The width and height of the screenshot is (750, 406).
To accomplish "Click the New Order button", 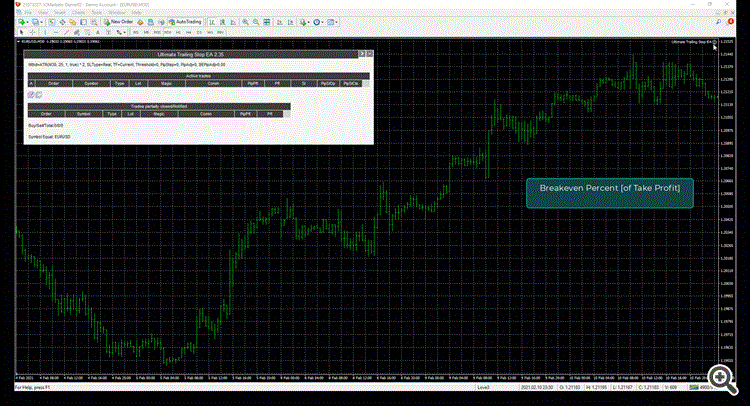I will (x=119, y=22).
